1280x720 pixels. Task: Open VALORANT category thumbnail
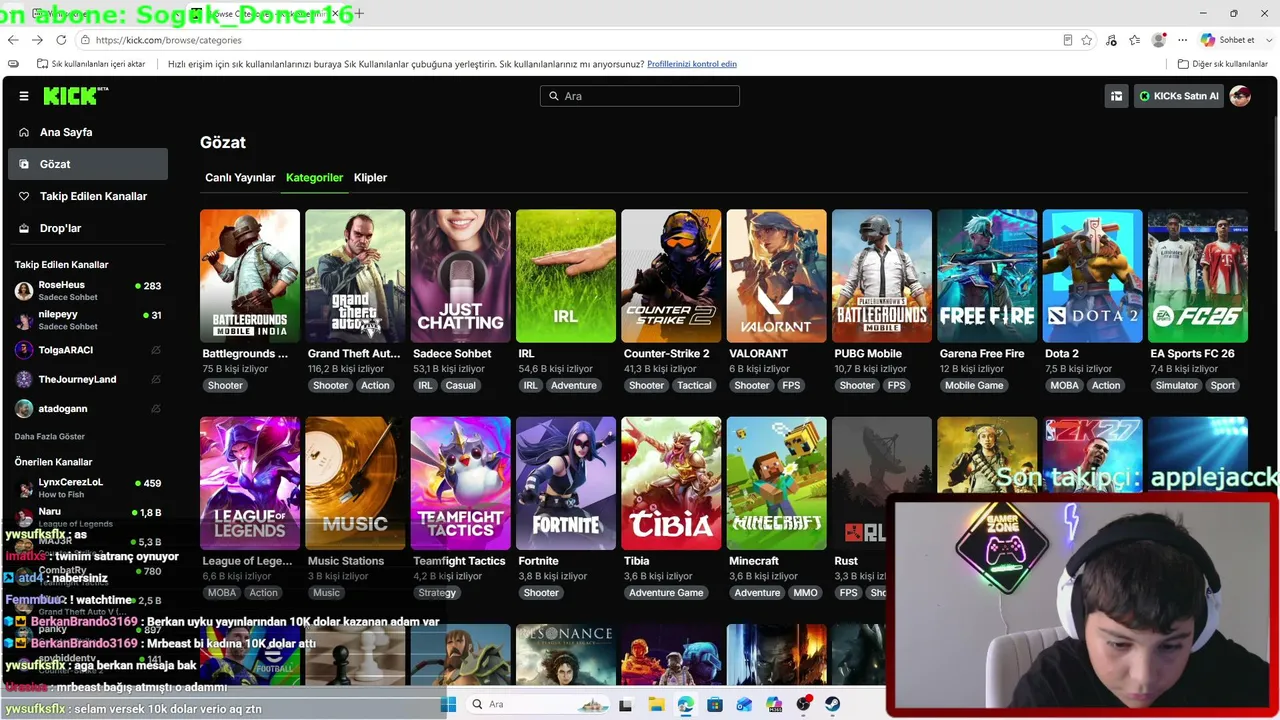[x=777, y=276]
